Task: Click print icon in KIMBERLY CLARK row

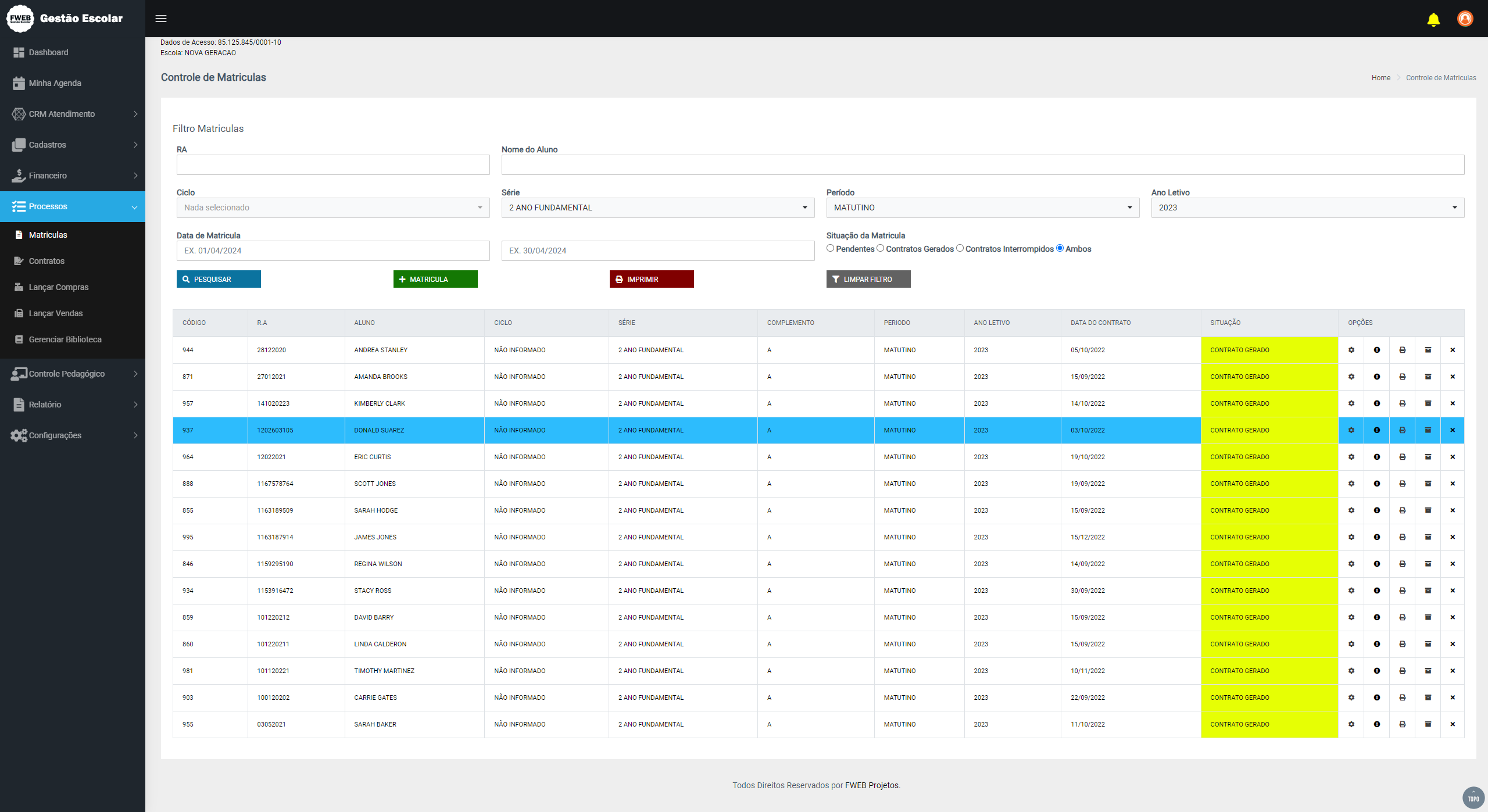Action: (1403, 403)
